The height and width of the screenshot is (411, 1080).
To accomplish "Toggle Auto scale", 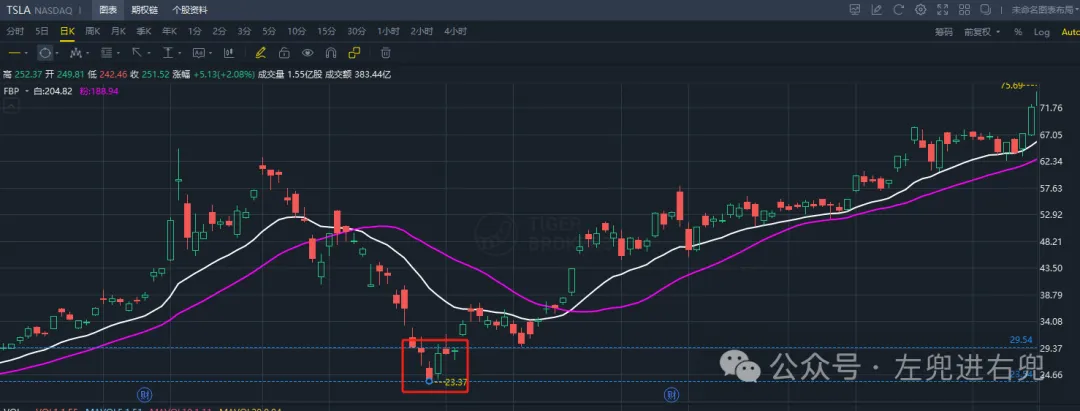I will [x=1070, y=32].
